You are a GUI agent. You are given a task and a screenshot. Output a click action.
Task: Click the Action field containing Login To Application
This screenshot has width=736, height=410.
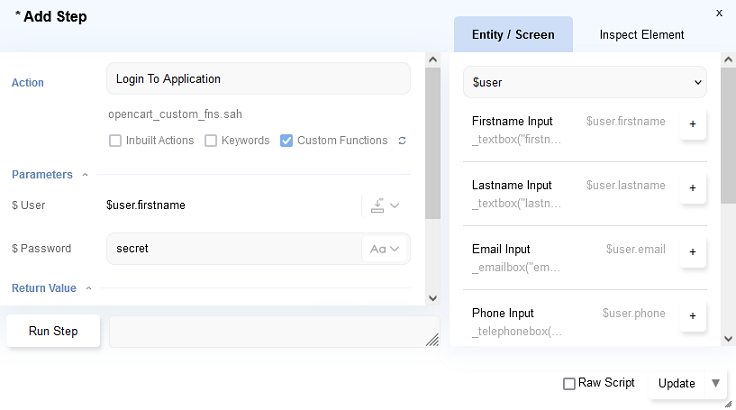(258, 79)
